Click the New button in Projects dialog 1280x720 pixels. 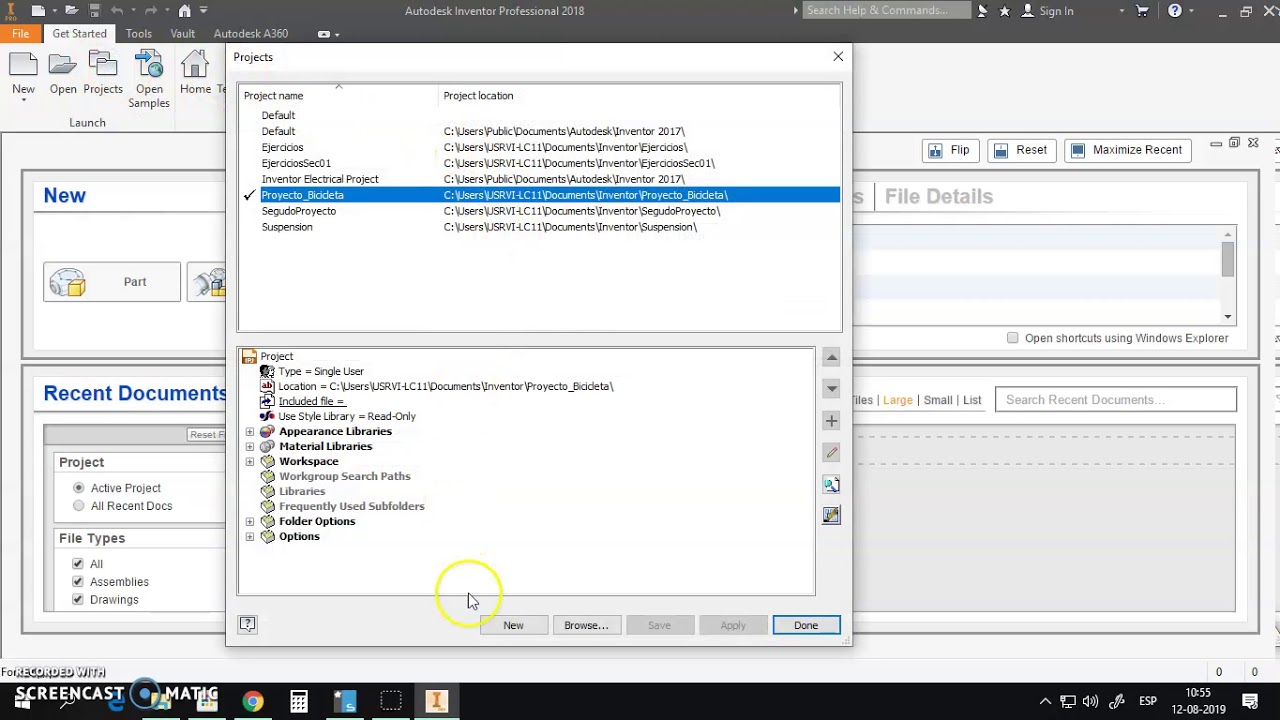(x=513, y=625)
